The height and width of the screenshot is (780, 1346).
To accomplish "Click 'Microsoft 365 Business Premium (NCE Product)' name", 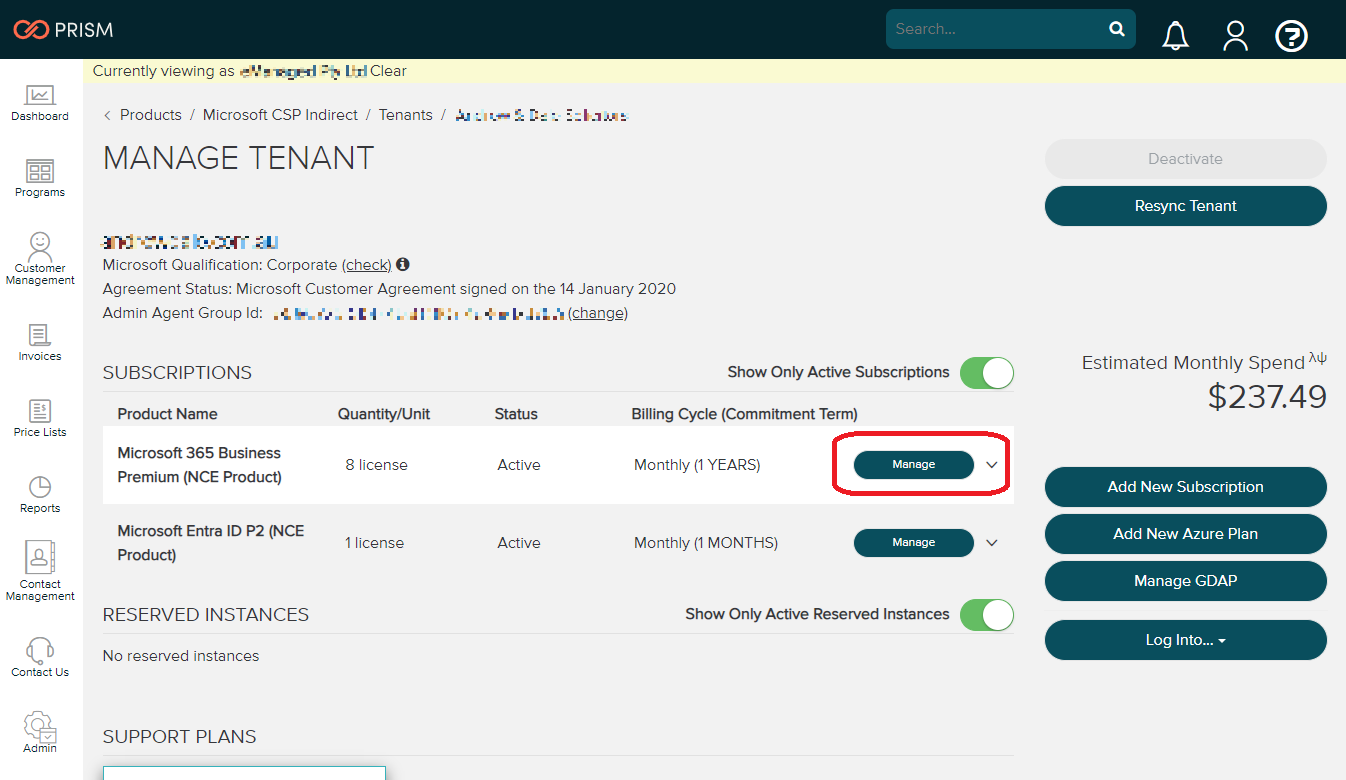I will click(200, 465).
